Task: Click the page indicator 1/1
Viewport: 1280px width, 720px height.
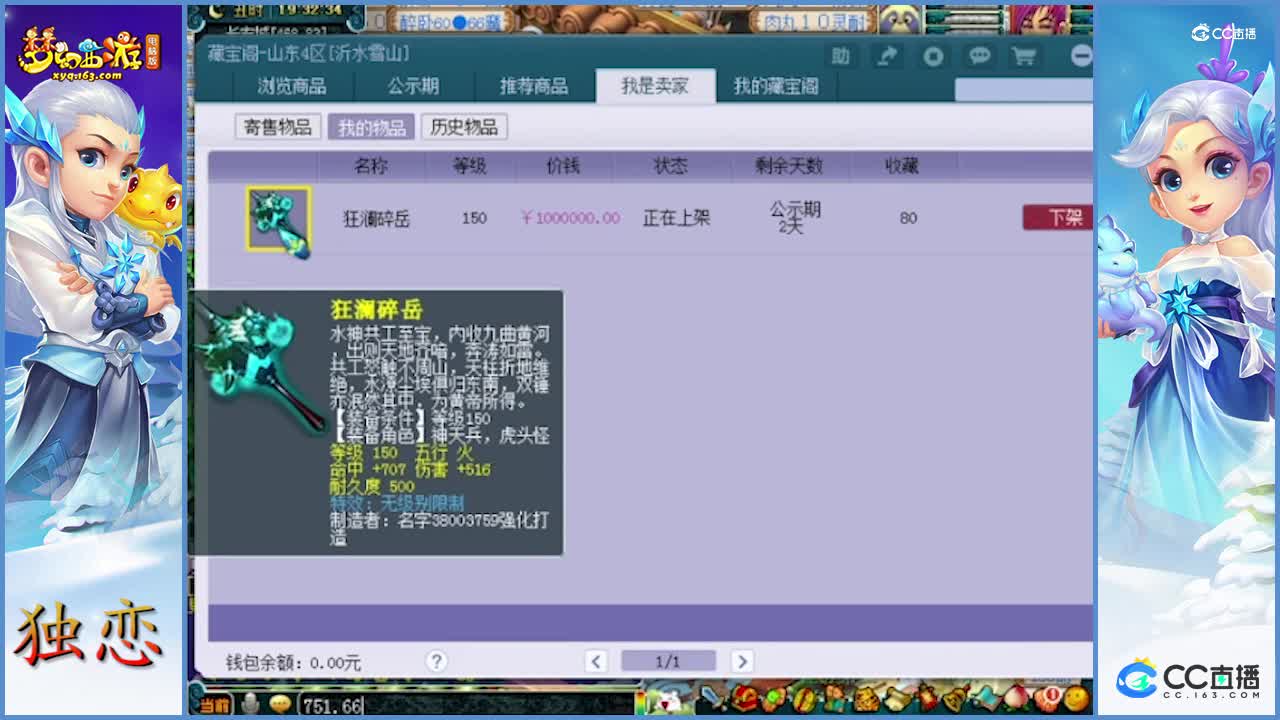Action: 668,661
